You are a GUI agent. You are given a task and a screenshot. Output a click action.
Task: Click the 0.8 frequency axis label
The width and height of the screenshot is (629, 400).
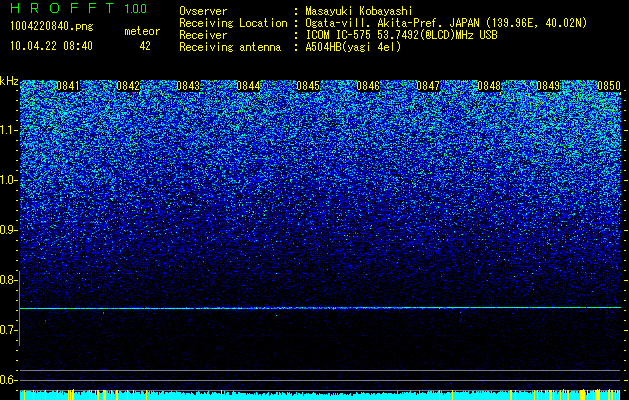pos(8,280)
